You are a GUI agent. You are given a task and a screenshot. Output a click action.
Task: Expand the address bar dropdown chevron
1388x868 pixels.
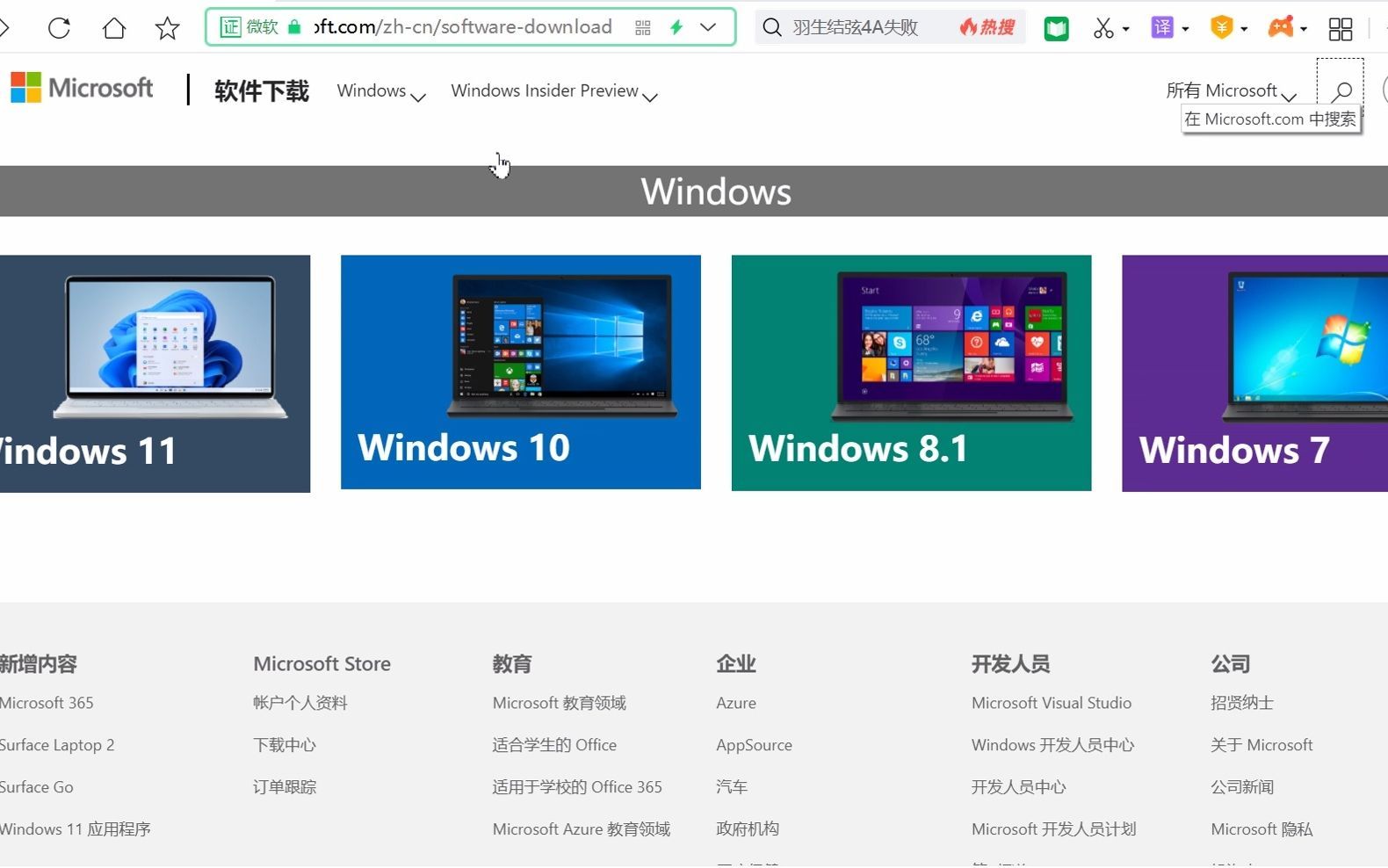tap(708, 27)
